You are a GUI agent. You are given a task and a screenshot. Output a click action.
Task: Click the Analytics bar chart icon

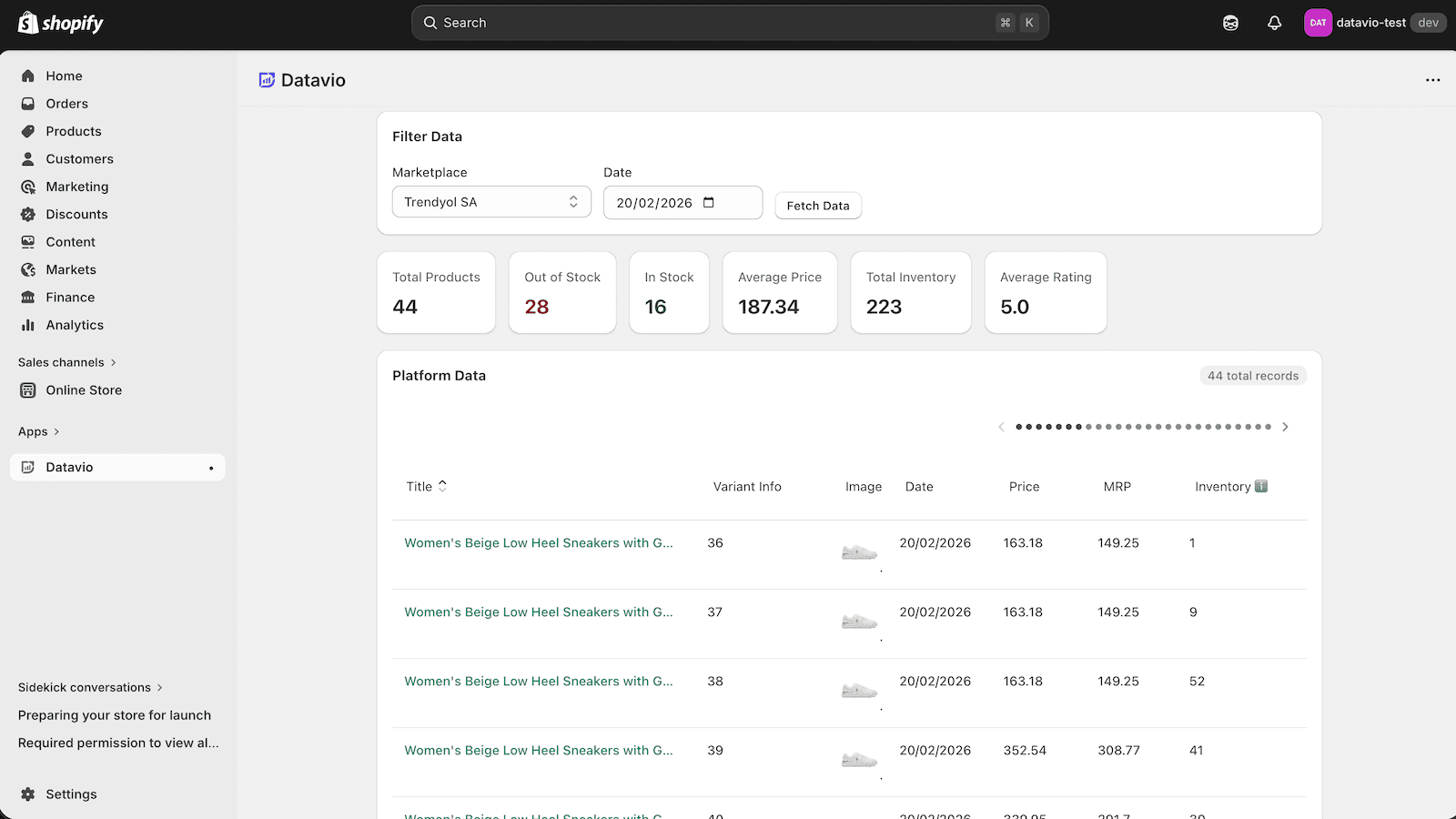pyautogui.click(x=28, y=325)
